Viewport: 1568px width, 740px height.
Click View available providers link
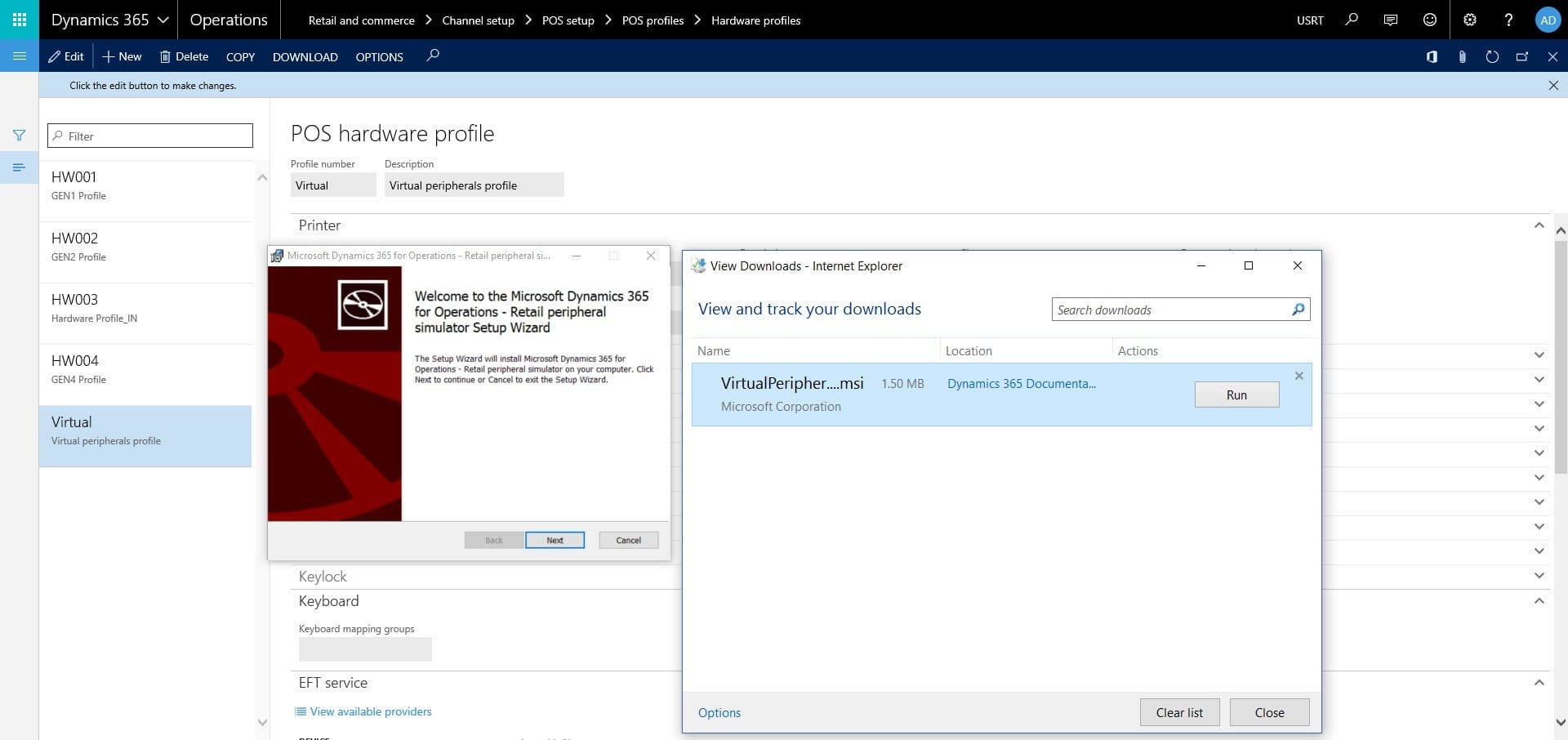370,711
